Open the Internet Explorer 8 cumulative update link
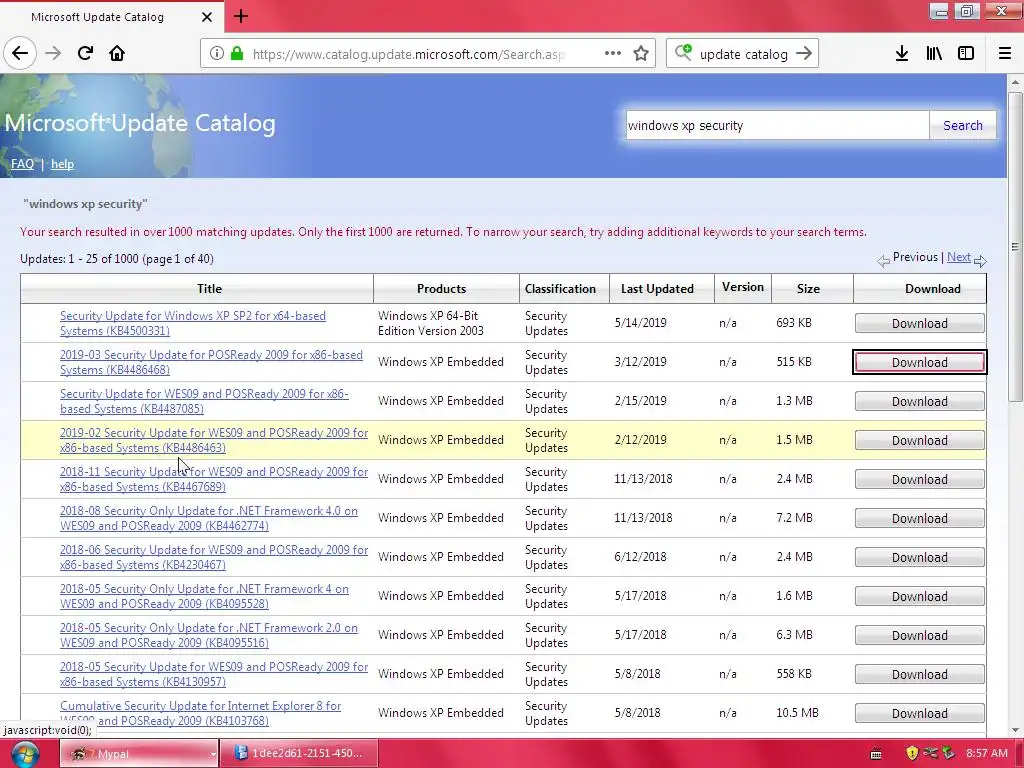The height and width of the screenshot is (768, 1024). [x=200, y=713]
